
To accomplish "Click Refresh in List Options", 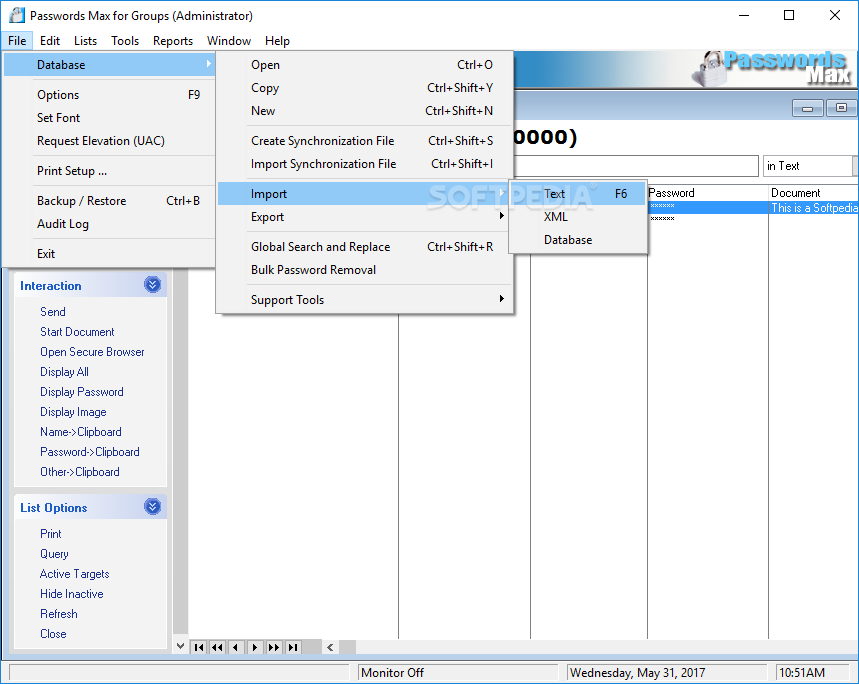I will coord(59,614).
